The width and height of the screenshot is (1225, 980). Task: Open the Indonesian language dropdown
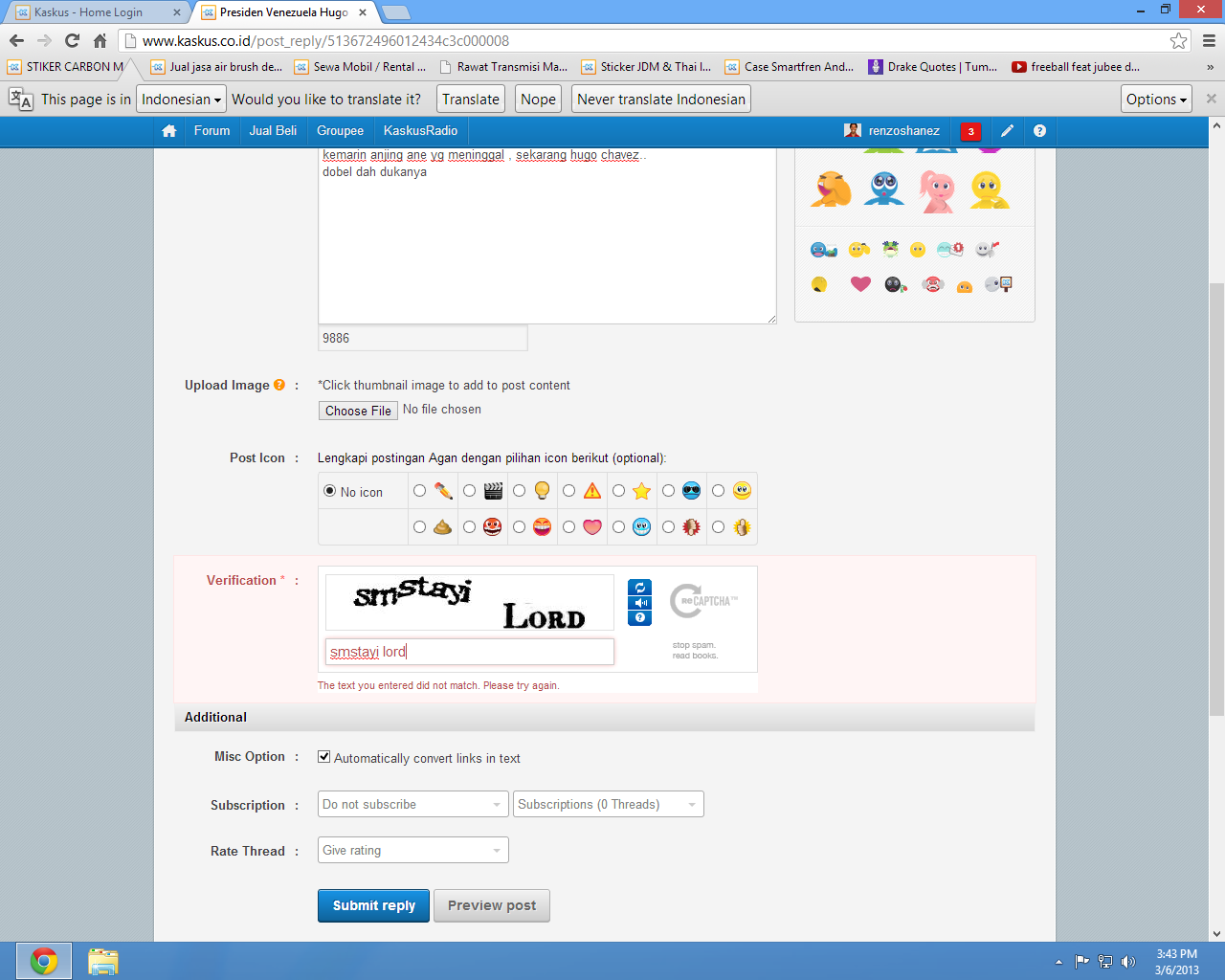point(181,100)
